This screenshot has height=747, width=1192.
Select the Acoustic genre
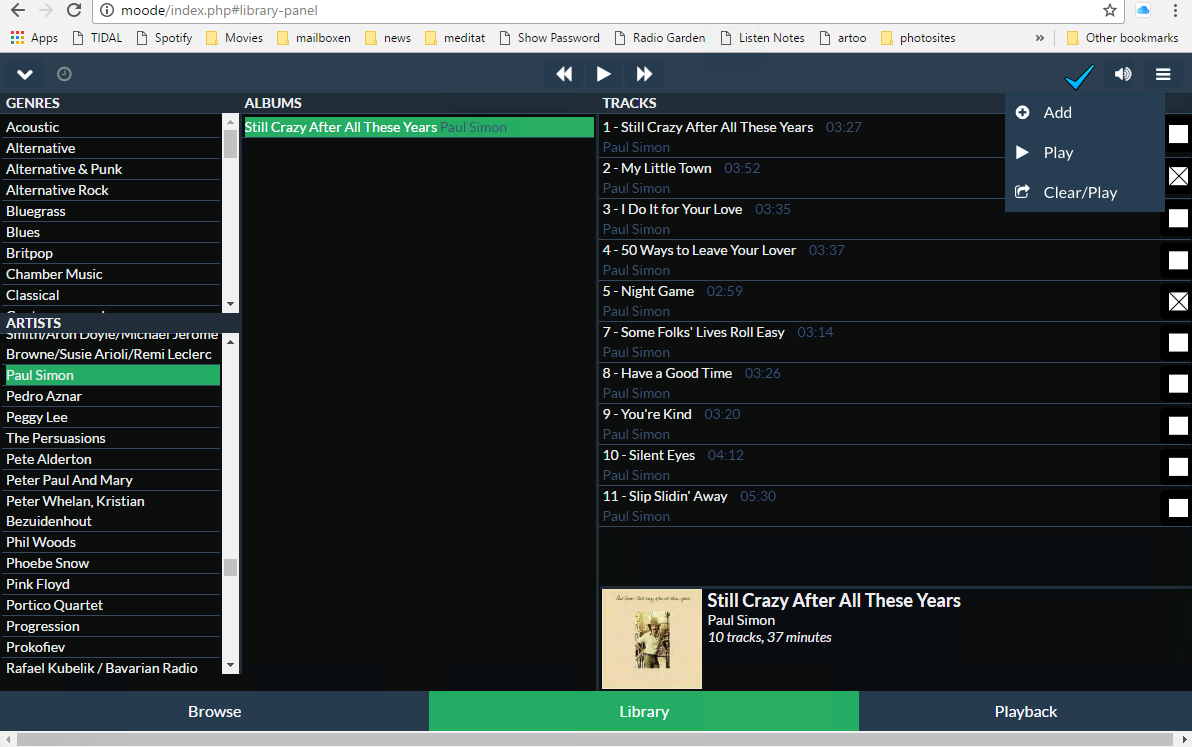coord(113,127)
